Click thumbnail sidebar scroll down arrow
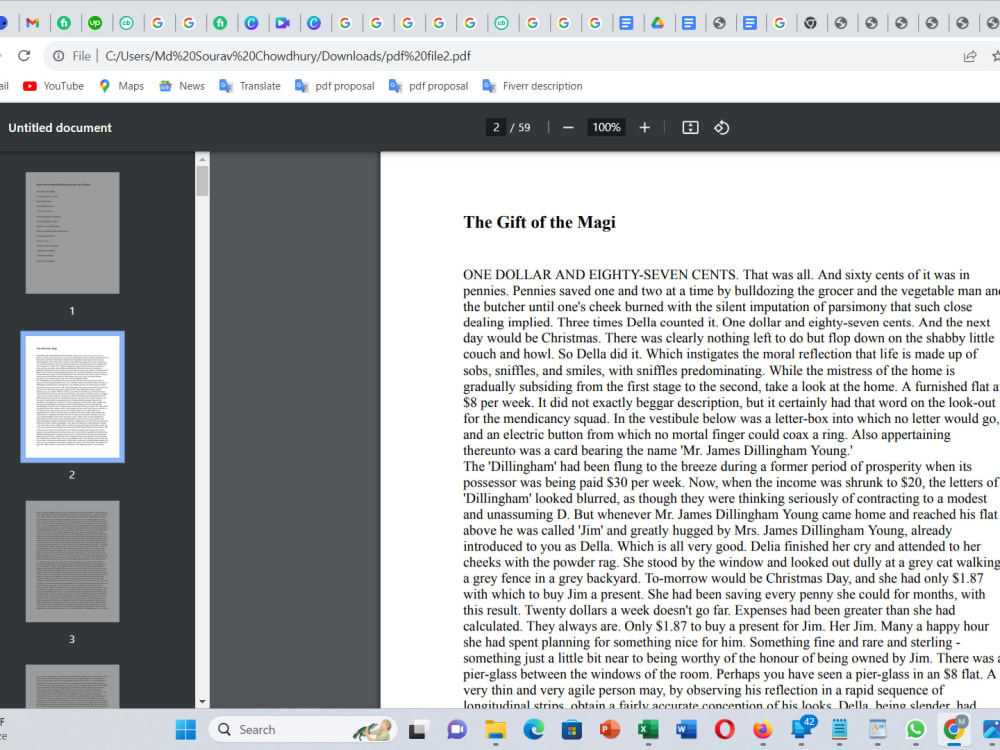The height and width of the screenshot is (750, 1000). 202,702
